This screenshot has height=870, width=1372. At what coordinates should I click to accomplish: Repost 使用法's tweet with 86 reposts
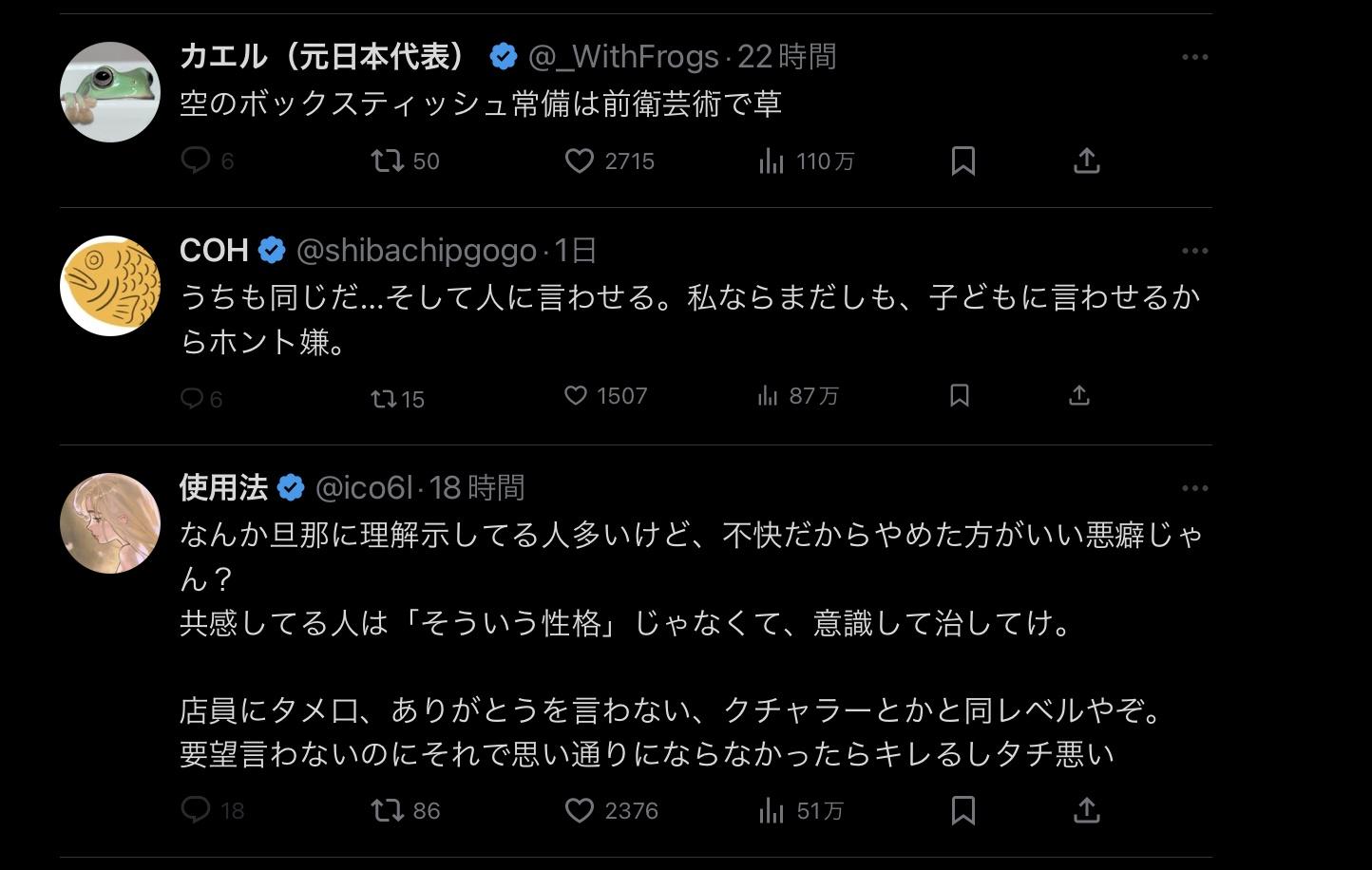point(388,810)
